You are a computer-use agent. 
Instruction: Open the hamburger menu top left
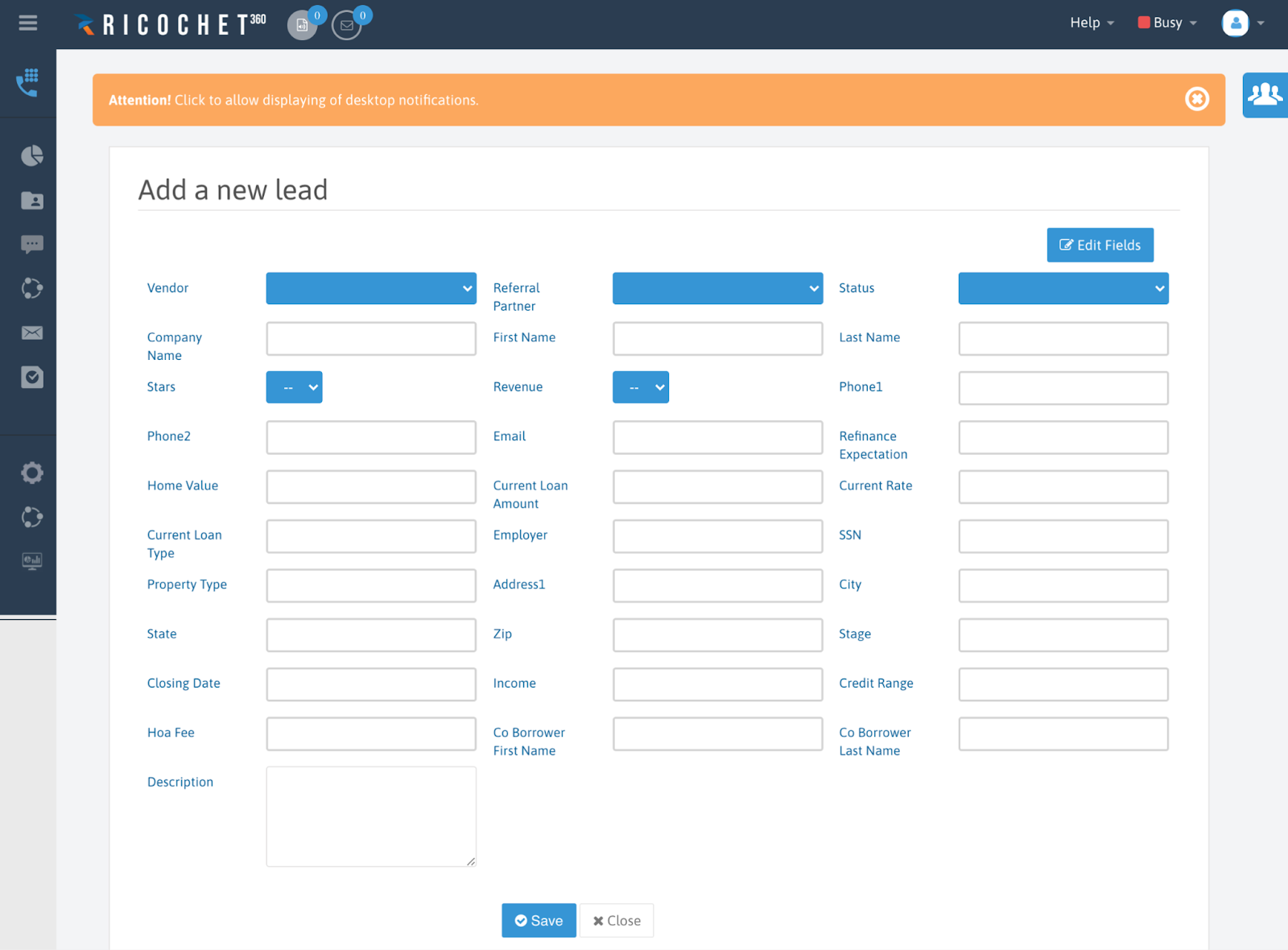pyautogui.click(x=27, y=23)
